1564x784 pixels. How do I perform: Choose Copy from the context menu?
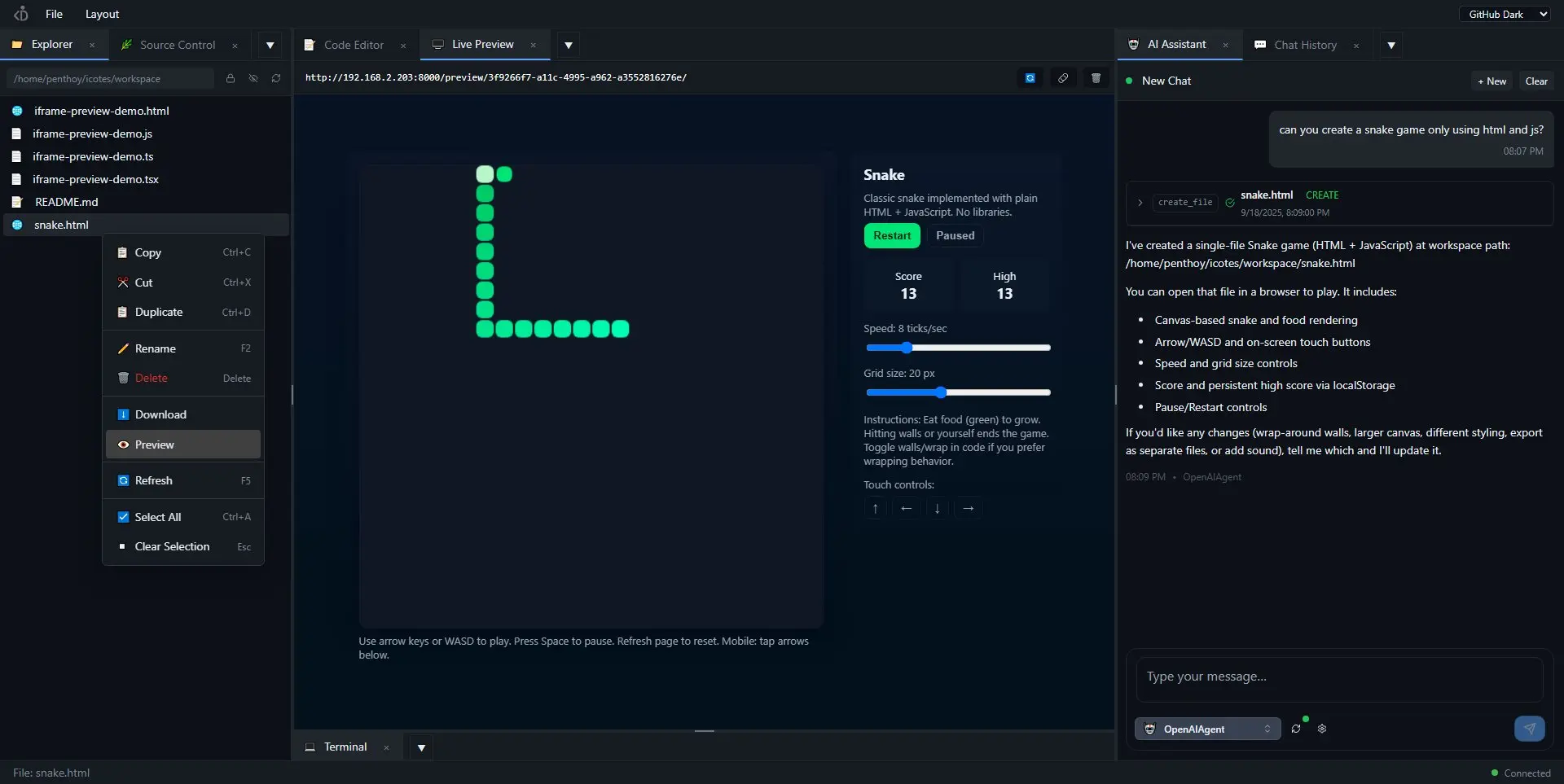pyautogui.click(x=183, y=252)
